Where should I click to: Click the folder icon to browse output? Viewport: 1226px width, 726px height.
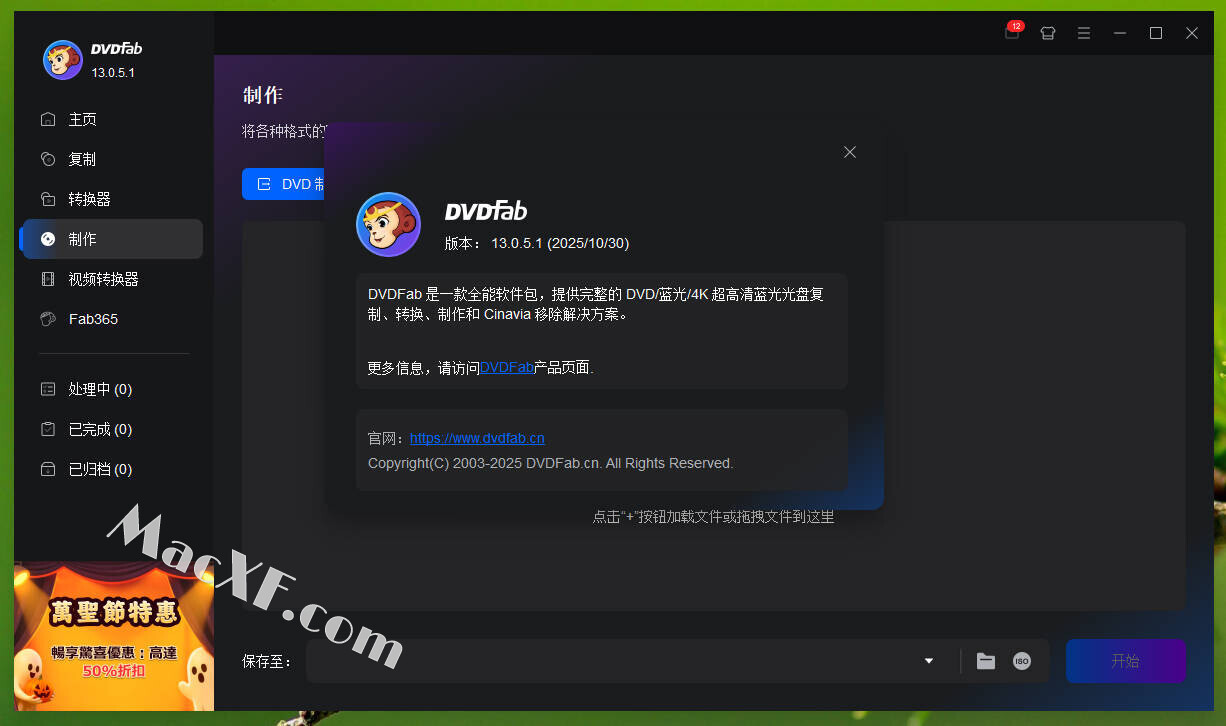pyautogui.click(x=986, y=661)
